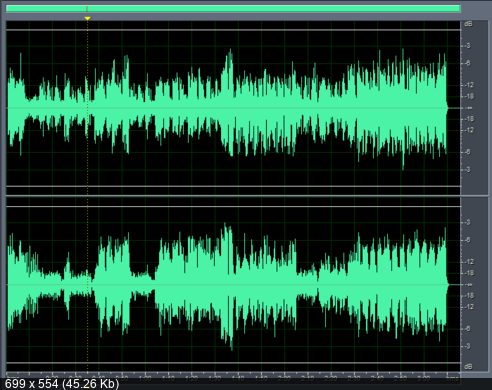Click the end of the left channel waveform
492x390 pixels.
(447, 108)
